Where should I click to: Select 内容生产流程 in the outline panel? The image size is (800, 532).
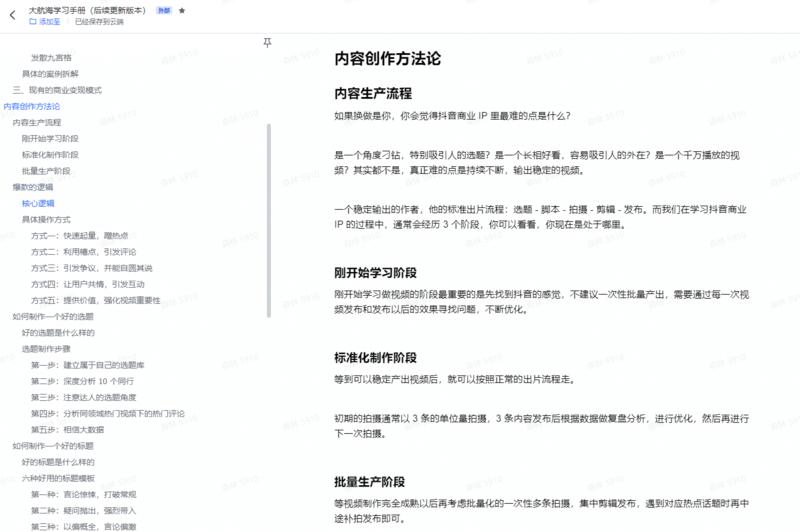pos(37,122)
